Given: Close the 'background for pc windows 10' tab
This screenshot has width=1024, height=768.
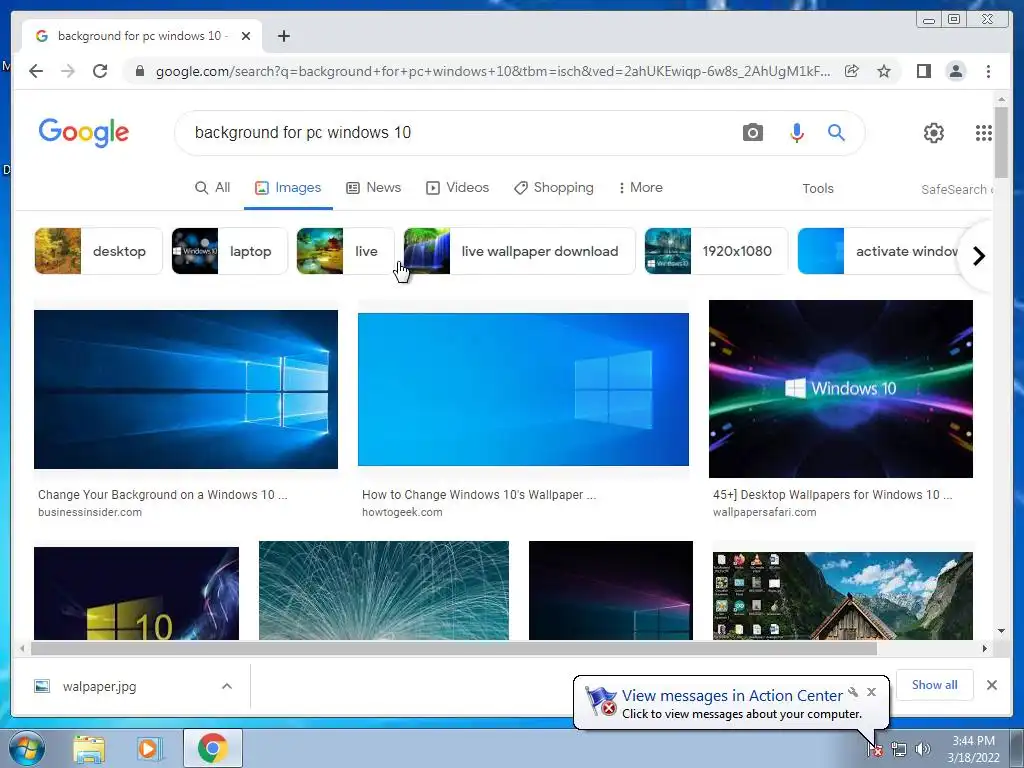Looking at the screenshot, I should (x=246, y=36).
